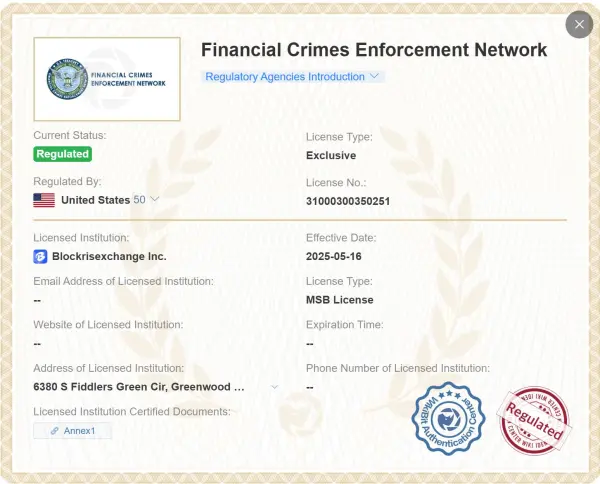Open the Annex1 certified document
600x484 pixels.
coord(72,431)
